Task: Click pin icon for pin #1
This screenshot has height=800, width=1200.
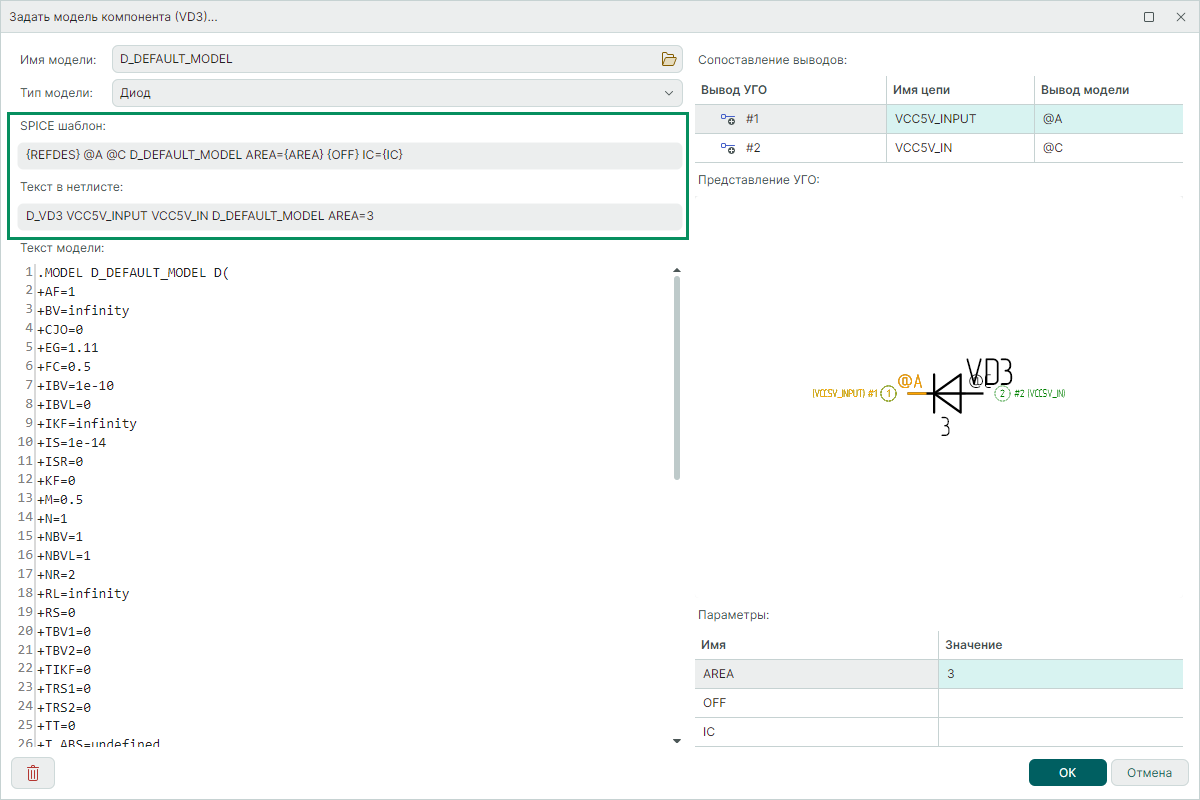Action: tap(728, 119)
